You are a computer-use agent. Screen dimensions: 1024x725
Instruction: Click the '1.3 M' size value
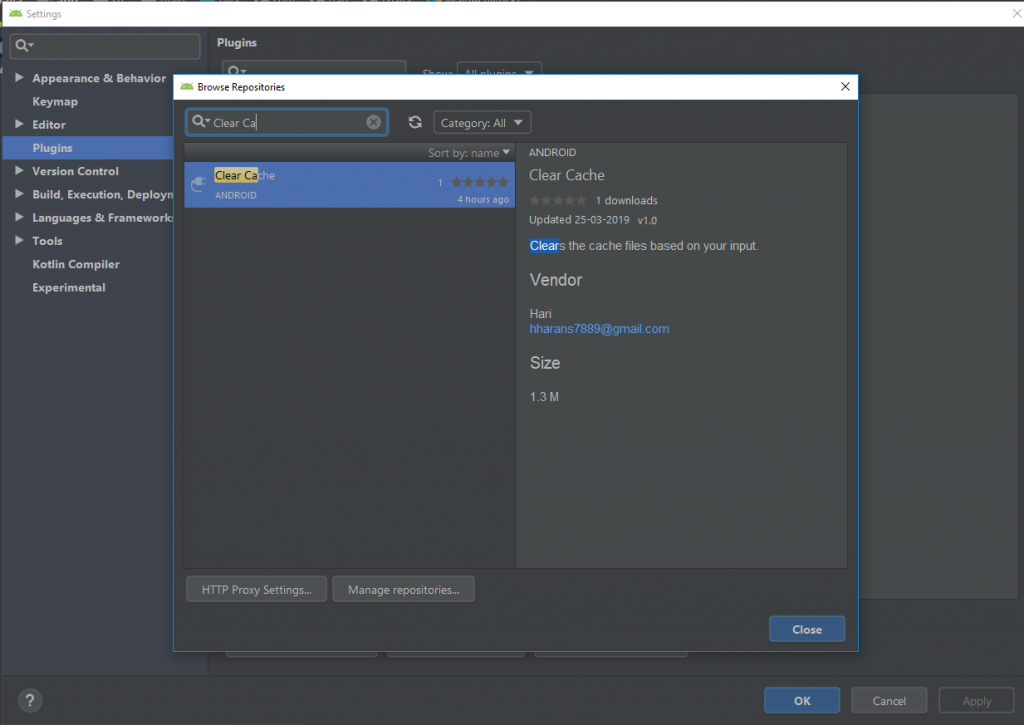(x=544, y=396)
